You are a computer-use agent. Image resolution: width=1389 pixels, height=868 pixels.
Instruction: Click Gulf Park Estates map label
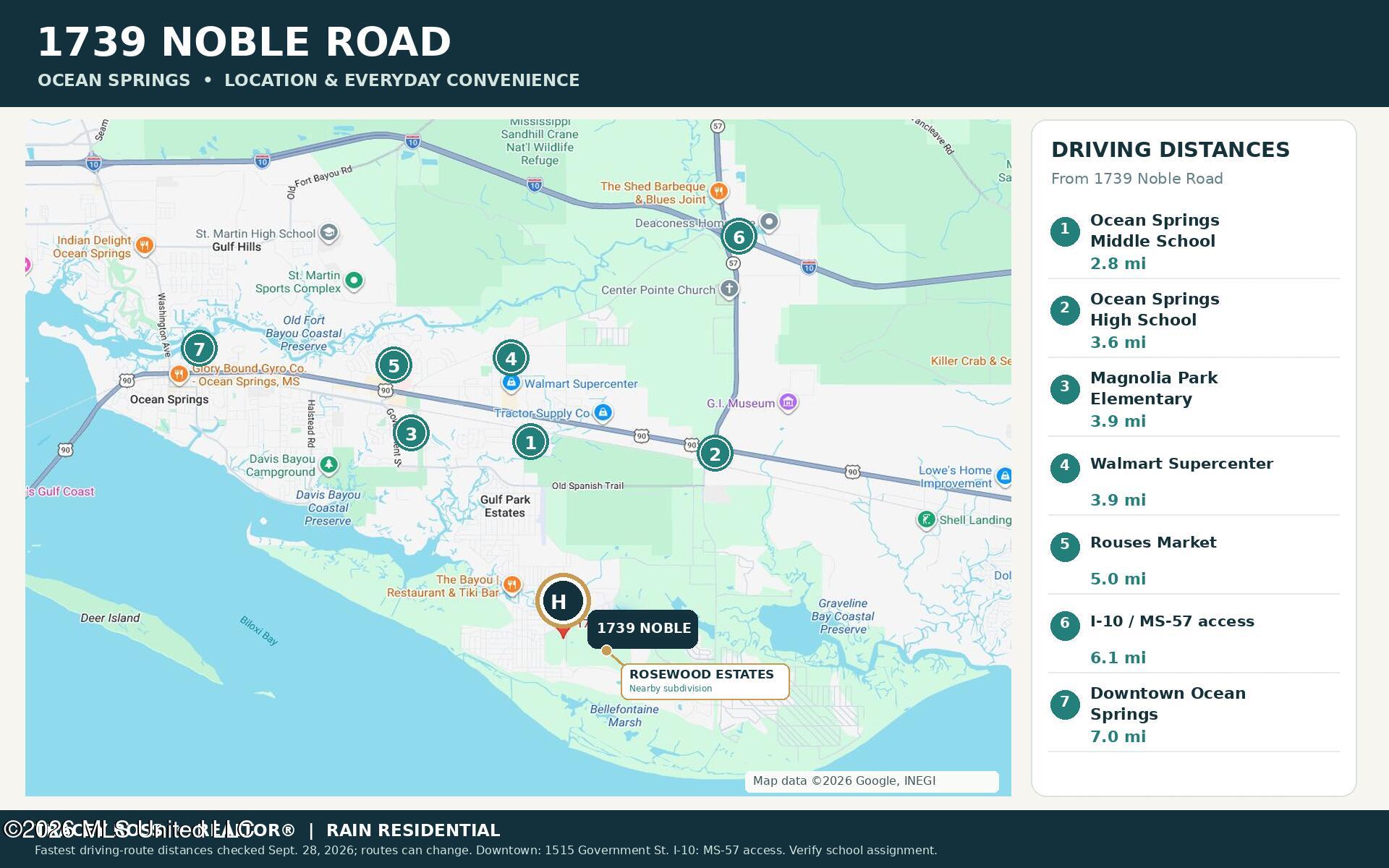(x=505, y=506)
